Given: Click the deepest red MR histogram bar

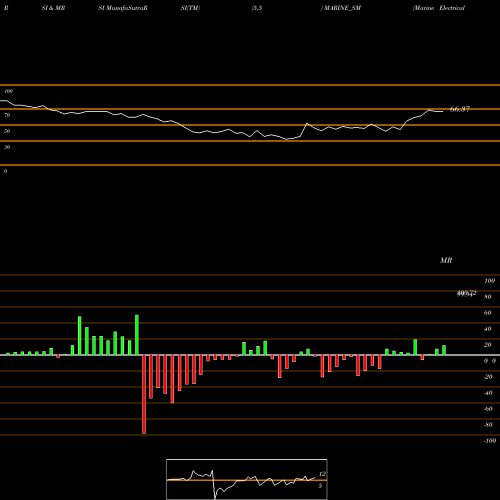Looking at the screenshot, I should click(144, 394).
